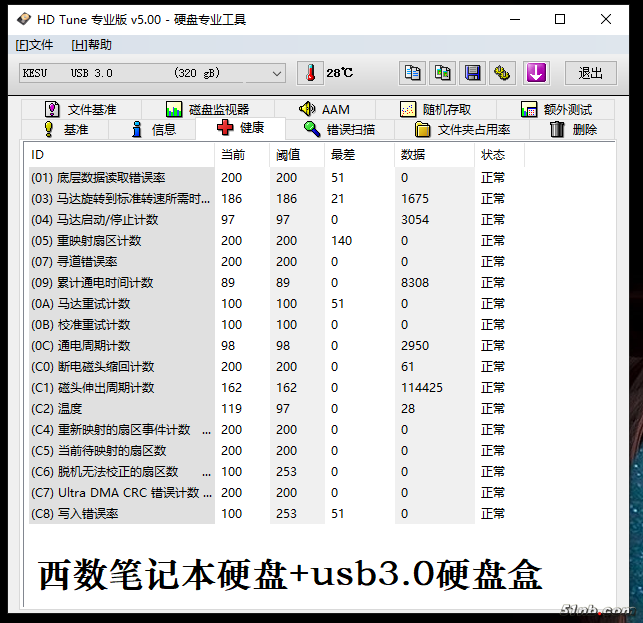Switch to the 信息 tab

coord(153,130)
